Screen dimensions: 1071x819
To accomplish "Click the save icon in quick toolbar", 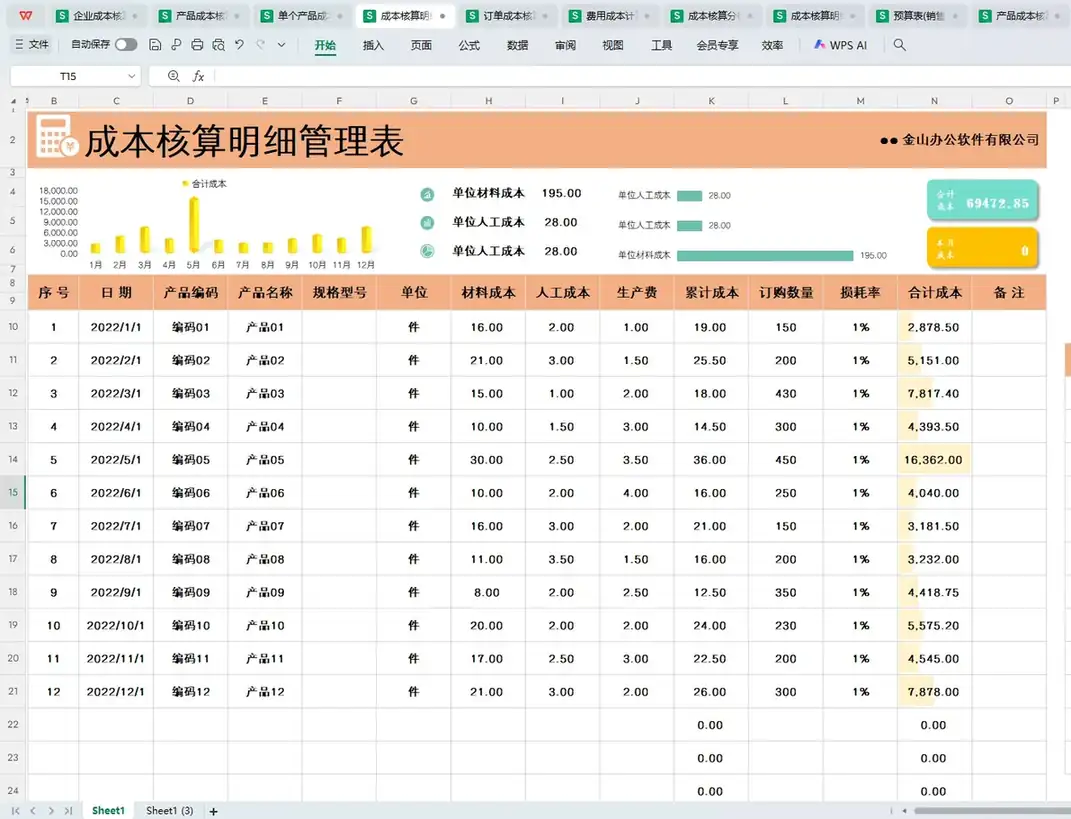I will [x=155, y=44].
